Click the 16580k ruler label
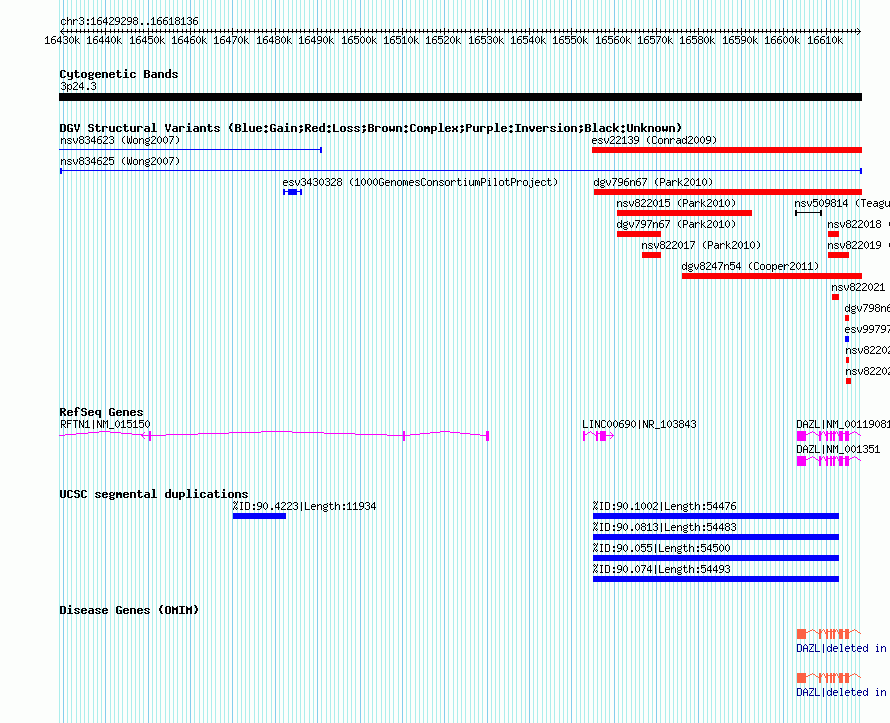 click(698, 41)
